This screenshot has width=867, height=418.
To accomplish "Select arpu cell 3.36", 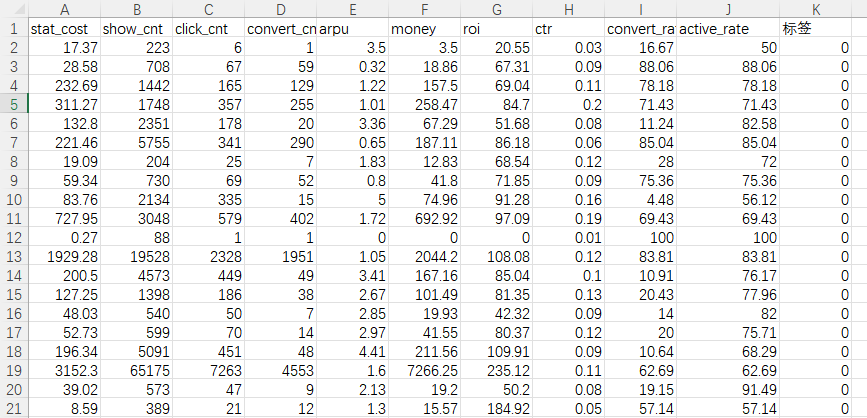I will [x=352, y=123].
